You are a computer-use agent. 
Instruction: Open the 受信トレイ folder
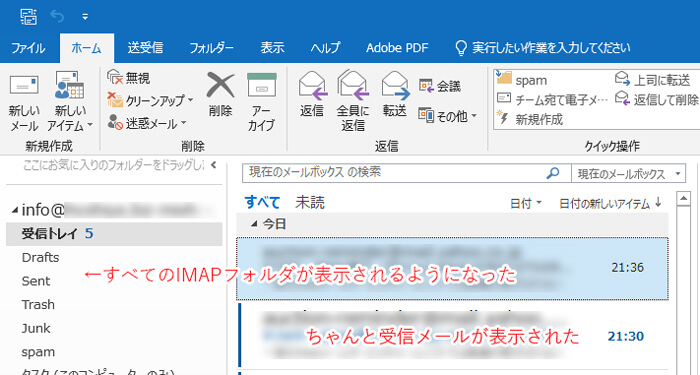114,233
